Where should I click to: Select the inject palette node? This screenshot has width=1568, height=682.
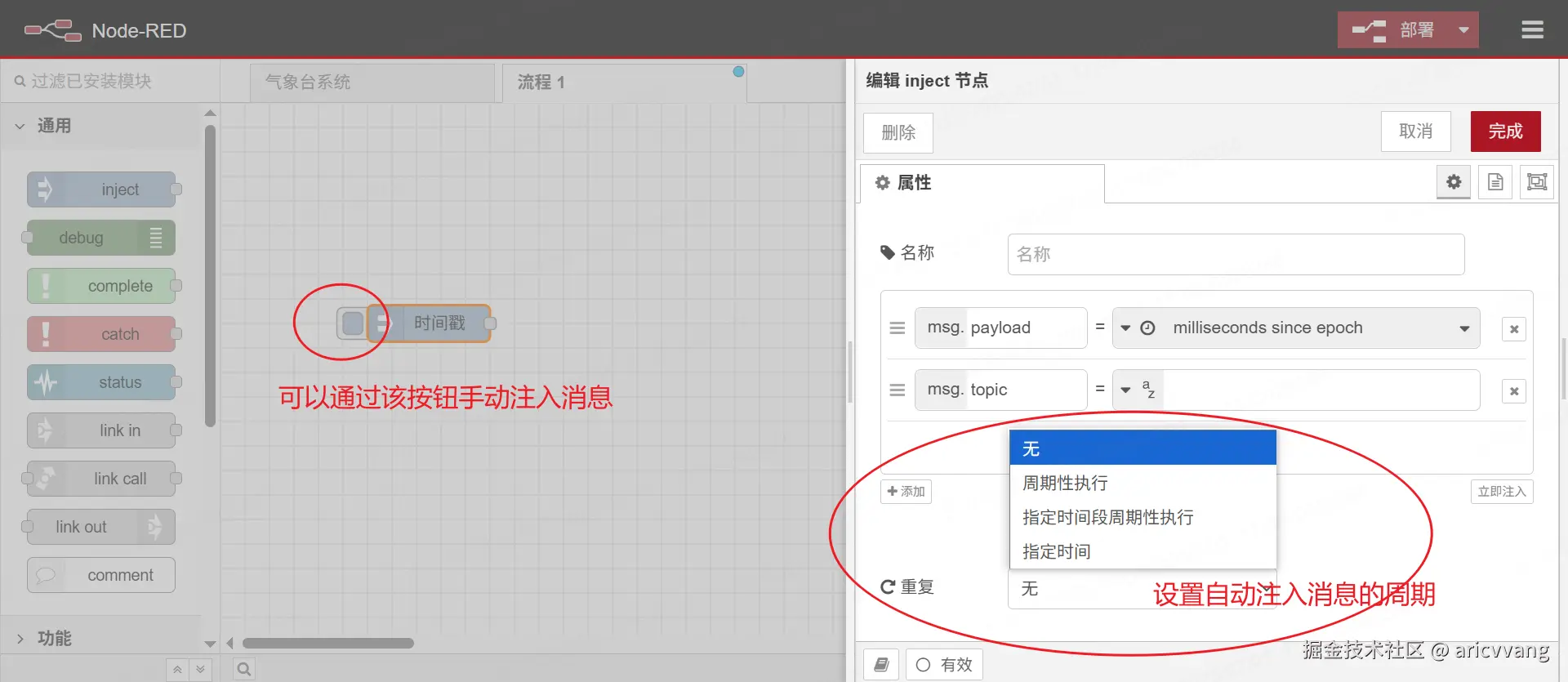101,189
